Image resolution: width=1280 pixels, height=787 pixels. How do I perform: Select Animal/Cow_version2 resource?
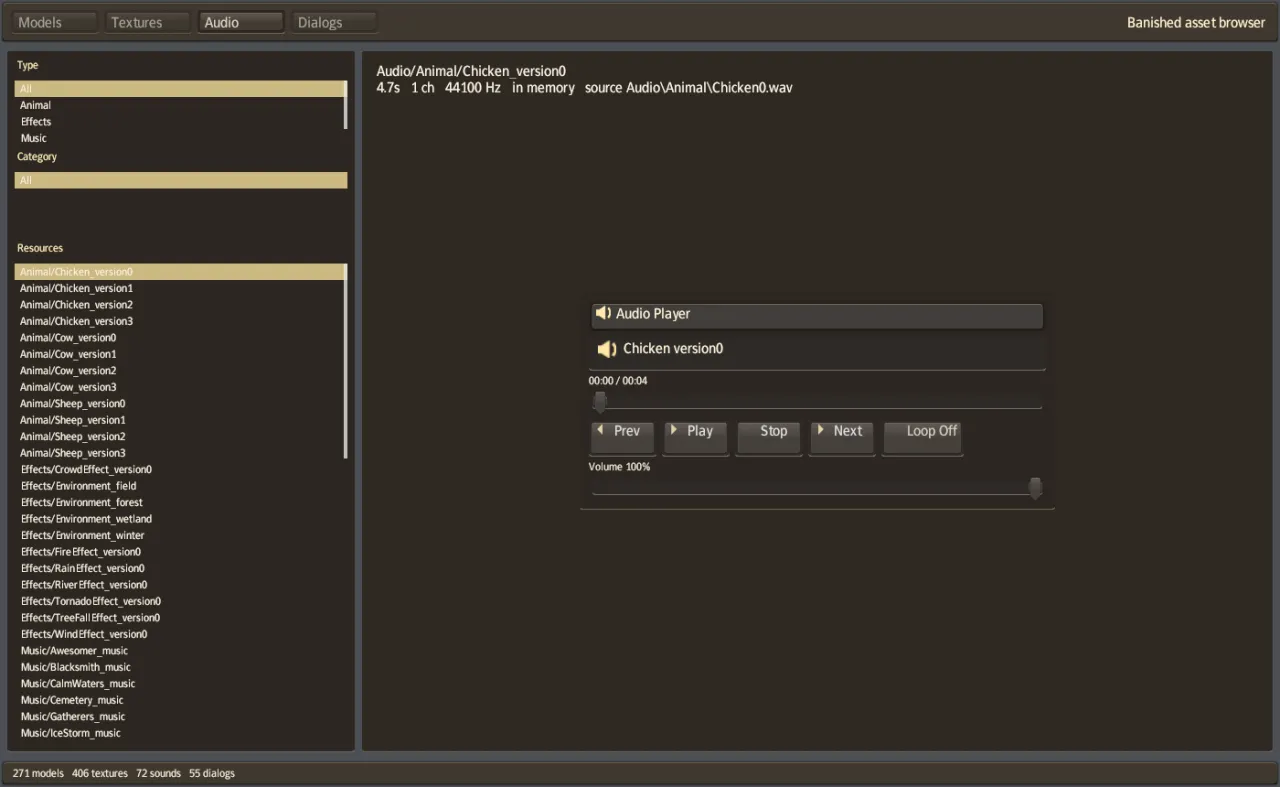coord(180,371)
